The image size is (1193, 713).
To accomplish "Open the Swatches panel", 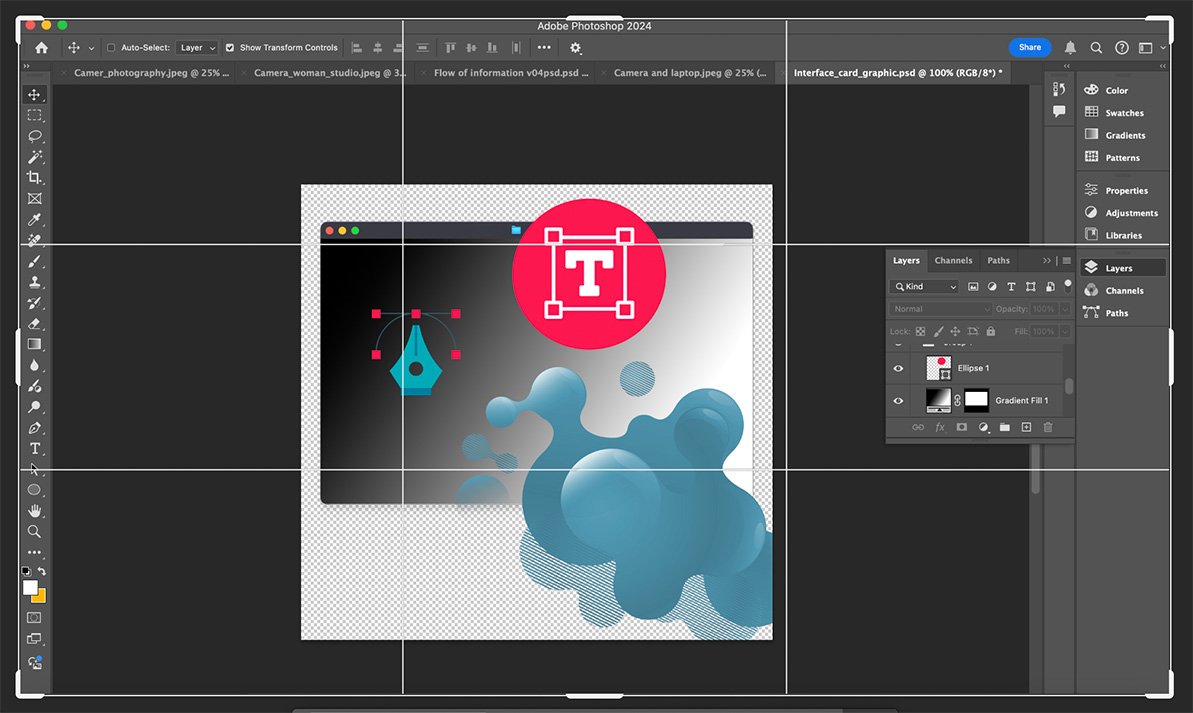I will click(x=1123, y=113).
